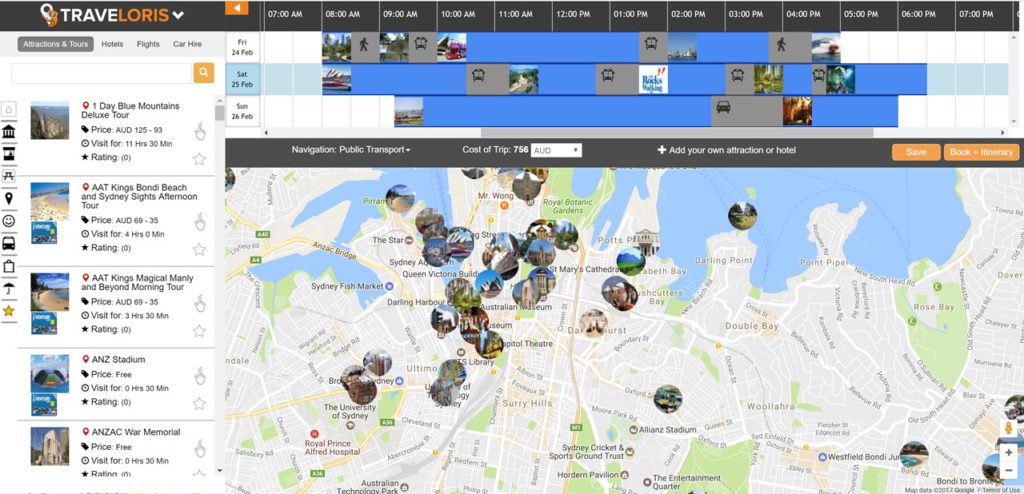This screenshot has width=1024, height=494.
Task: Click hand pointer icon for ANZ Stadium
Action: tap(200, 376)
